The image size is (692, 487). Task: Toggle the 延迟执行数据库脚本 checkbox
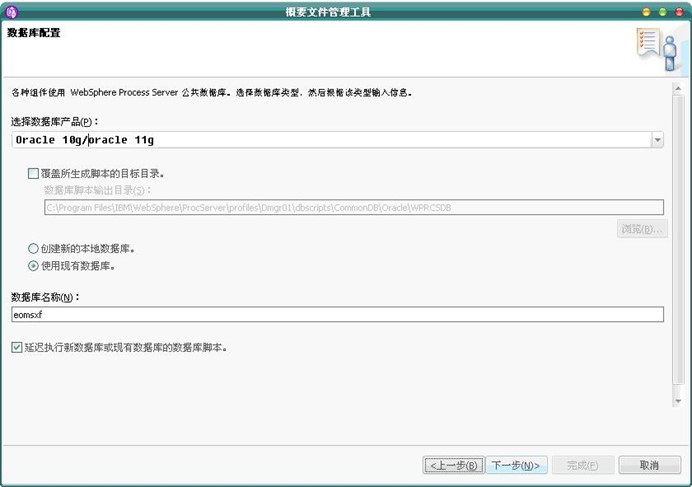[17, 348]
